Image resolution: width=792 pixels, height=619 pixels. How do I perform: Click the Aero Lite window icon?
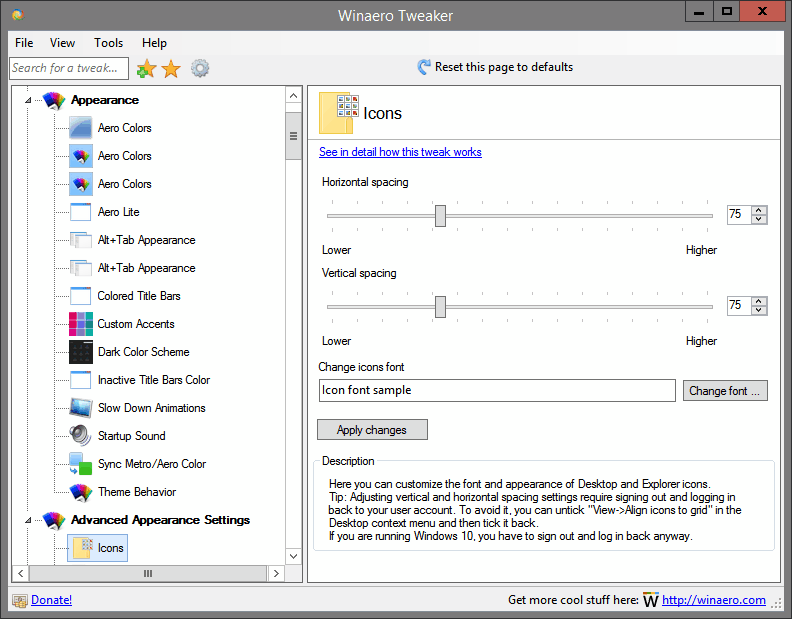[81, 212]
